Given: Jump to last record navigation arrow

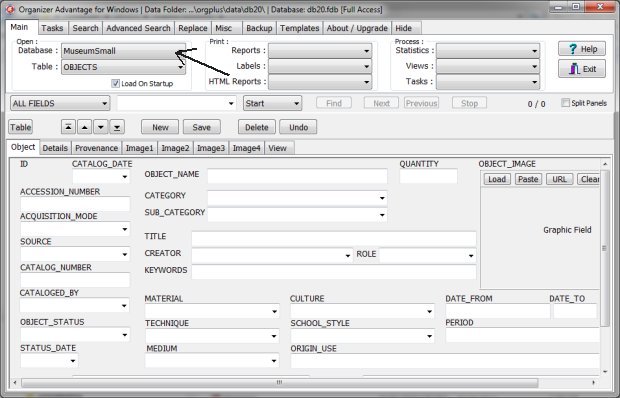Looking at the screenshot, I should [117, 127].
